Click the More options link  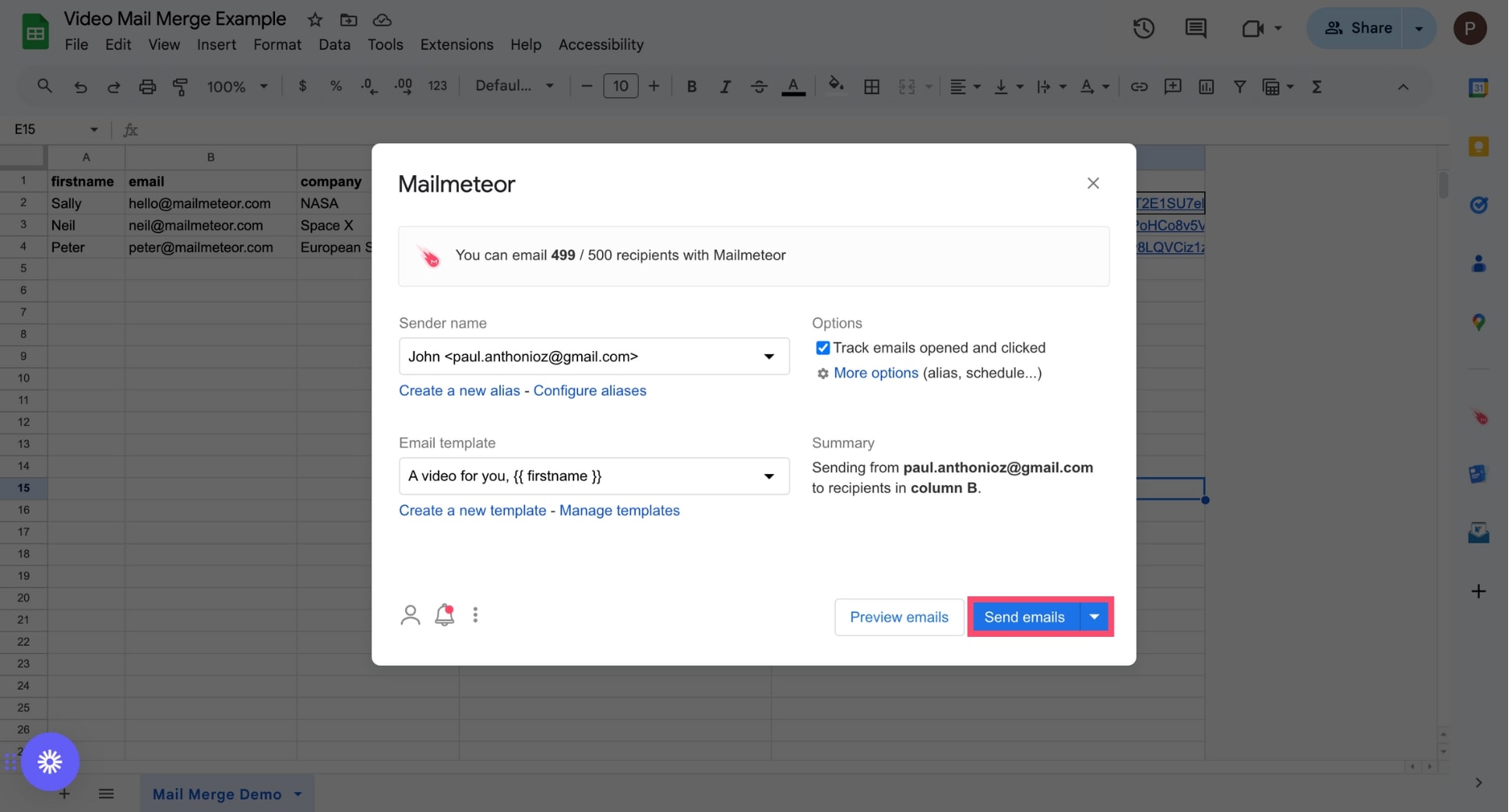[876, 373]
